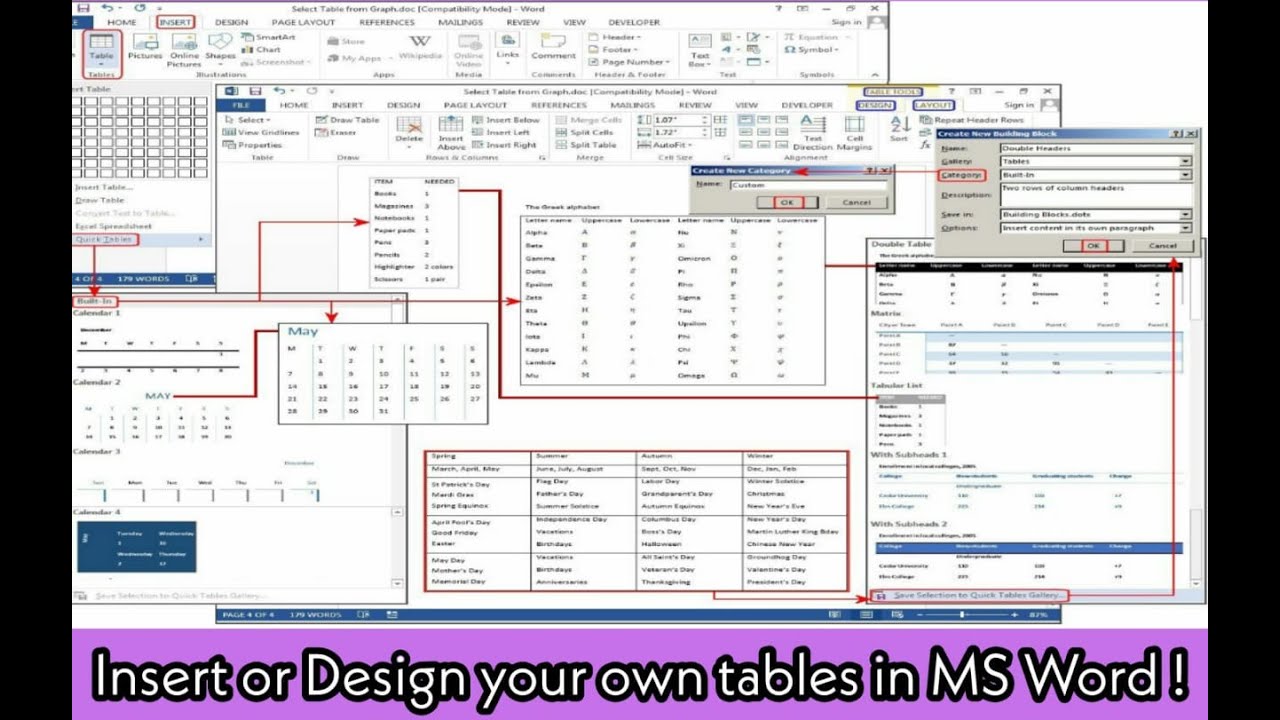Click the Online Video icon in the Media group
This screenshot has height=720, width=1280.
[x=468, y=51]
